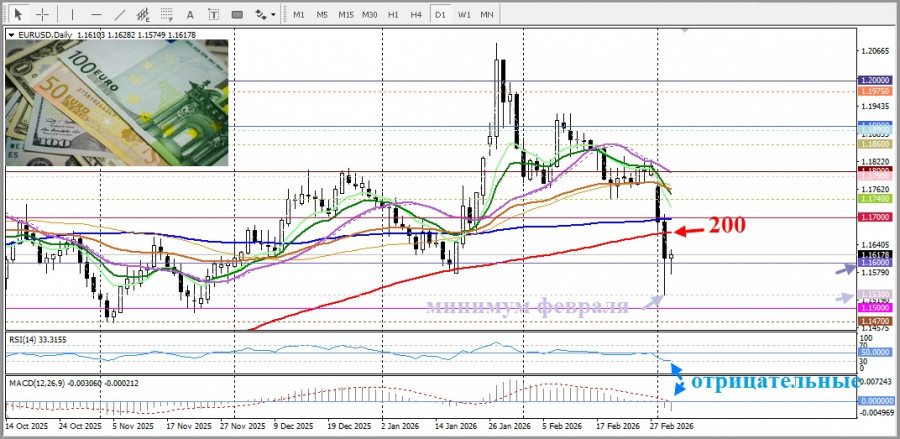The width and height of the screenshot is (900, 439).
Task: Click the 1.16405 price scale value
Action: click(x=875, y=244)
